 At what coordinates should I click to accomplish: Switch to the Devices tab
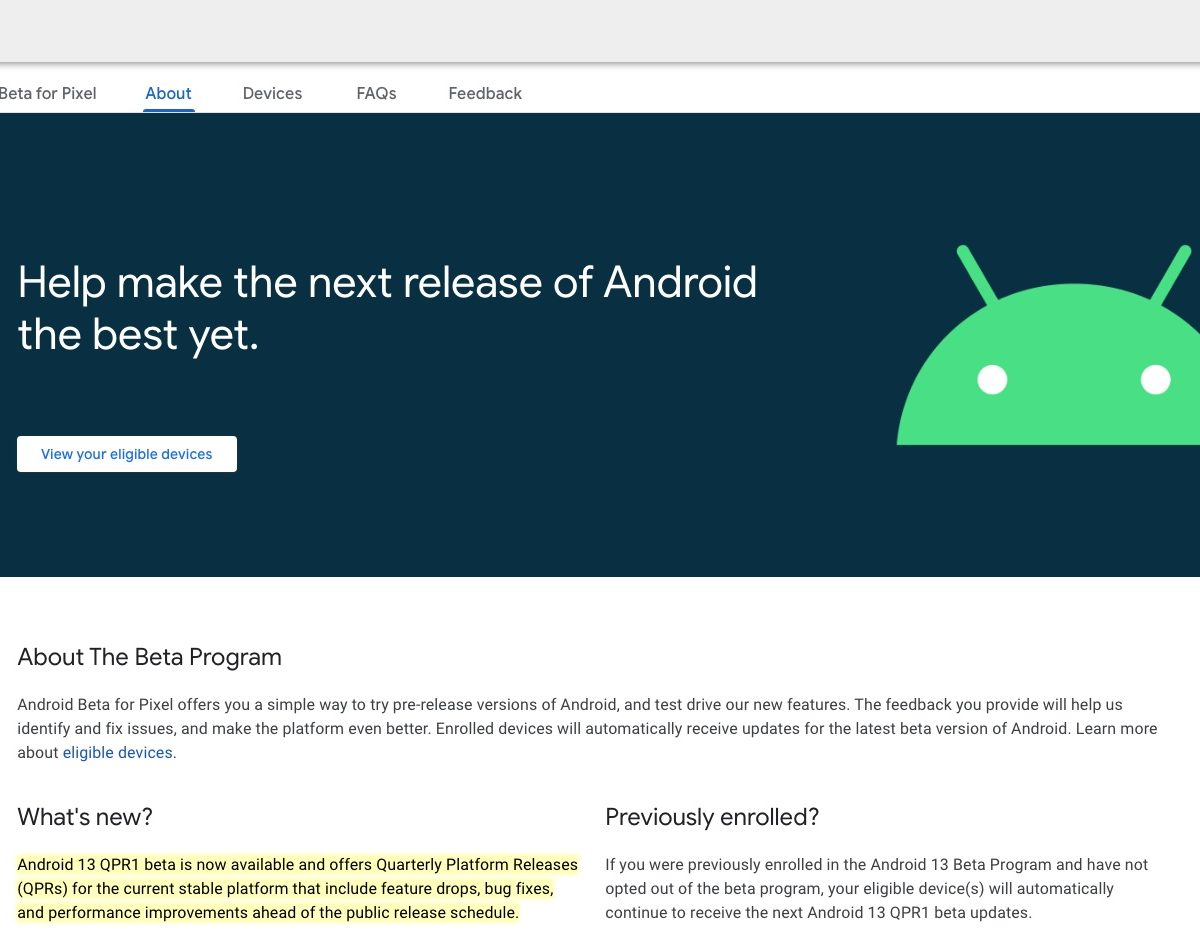click(272, 93)
